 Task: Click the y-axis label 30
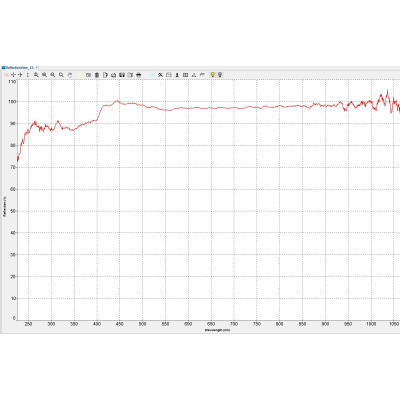[13, 255]
